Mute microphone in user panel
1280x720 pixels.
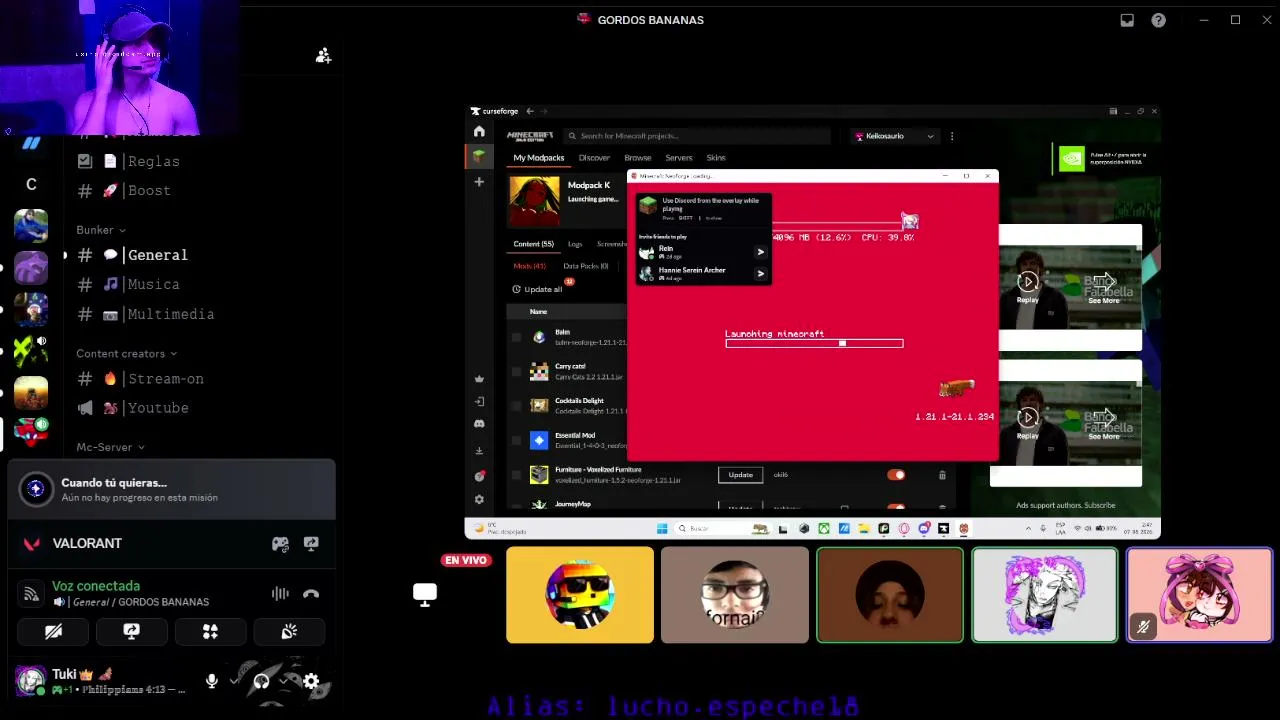[x=212, y=681]
